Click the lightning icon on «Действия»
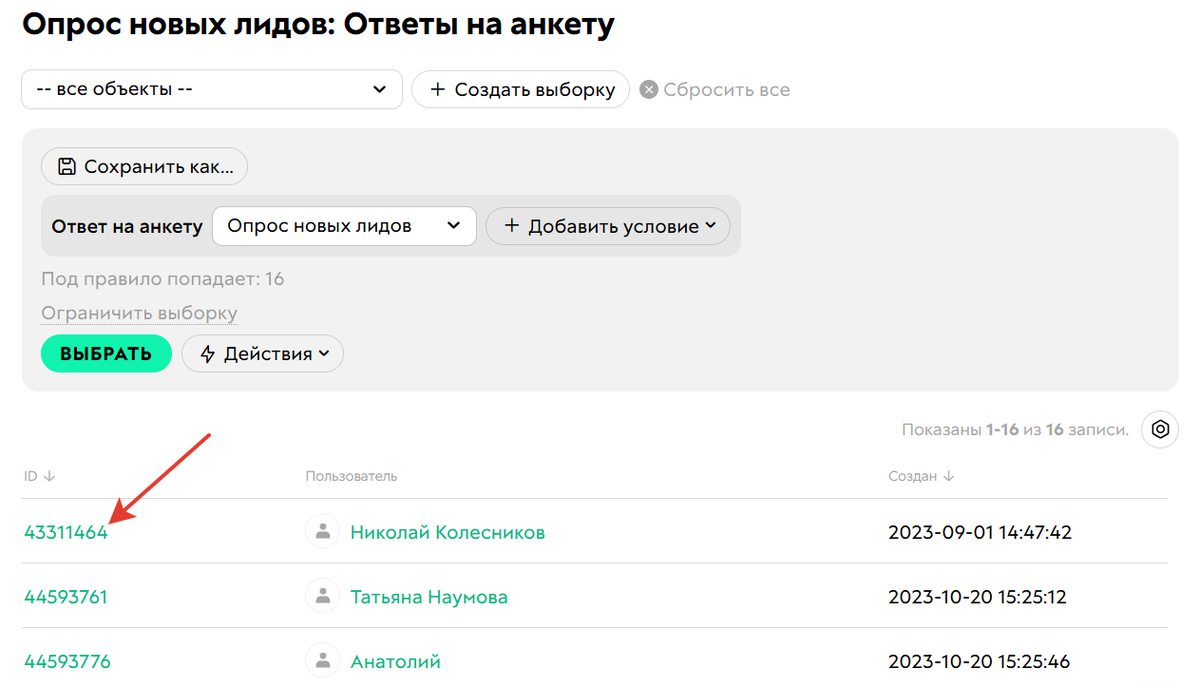1200x687 pixels. click(208, 353)
